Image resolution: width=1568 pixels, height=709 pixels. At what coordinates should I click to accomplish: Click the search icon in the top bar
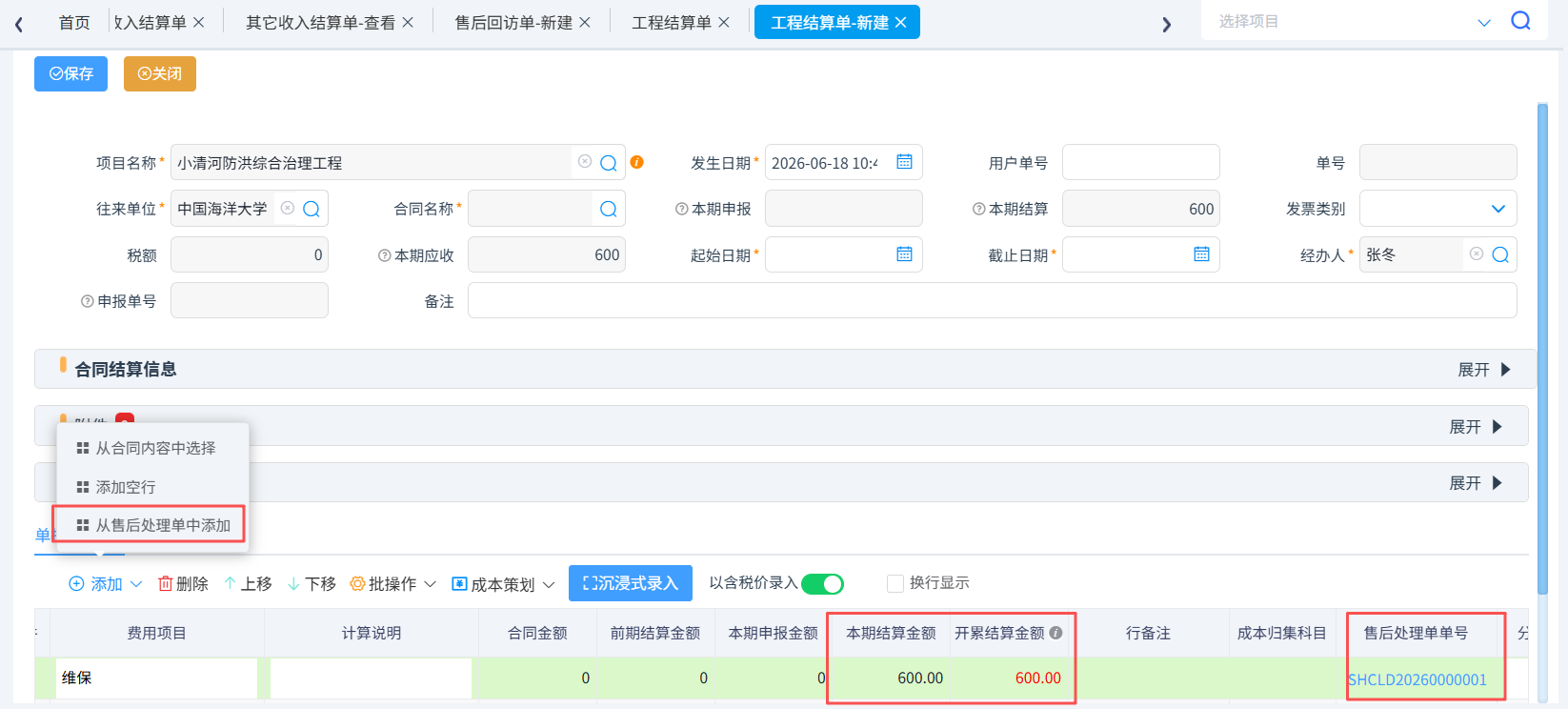[1520, 21]
